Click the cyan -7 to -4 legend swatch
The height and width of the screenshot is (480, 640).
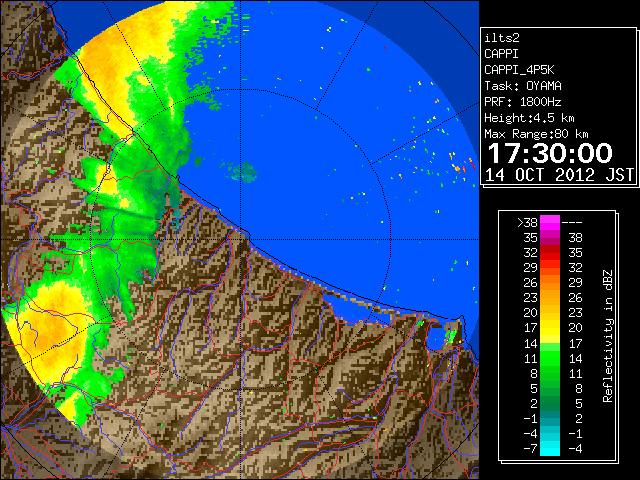coord(550,448)
